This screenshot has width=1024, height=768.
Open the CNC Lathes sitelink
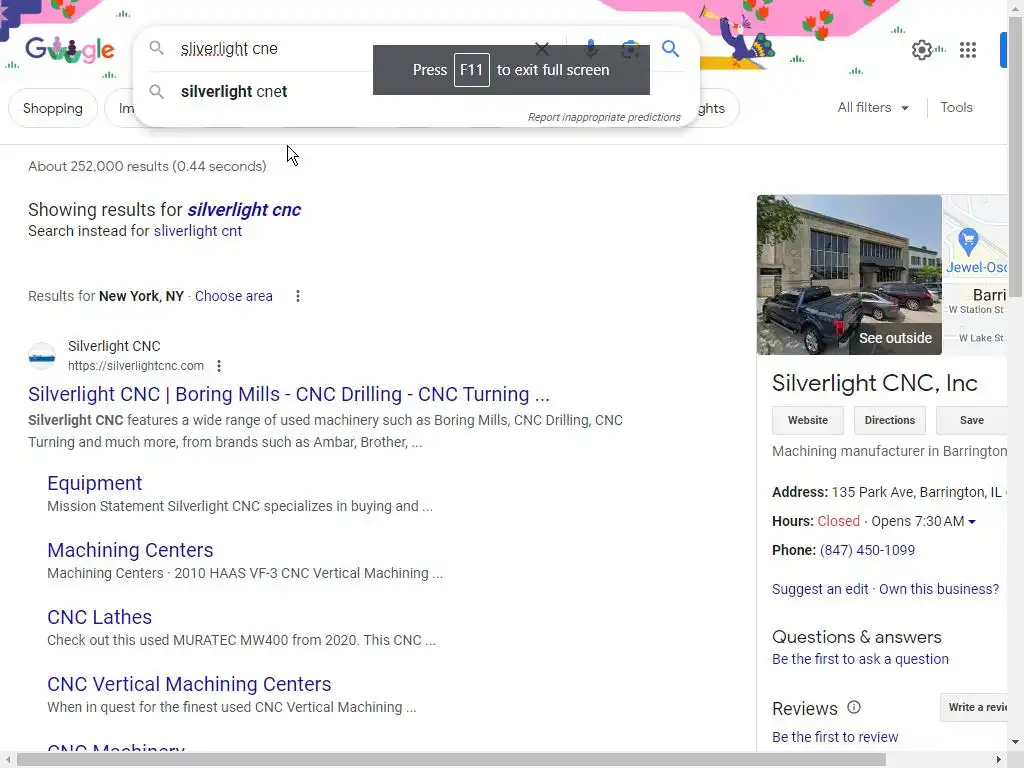click(99, 617)
